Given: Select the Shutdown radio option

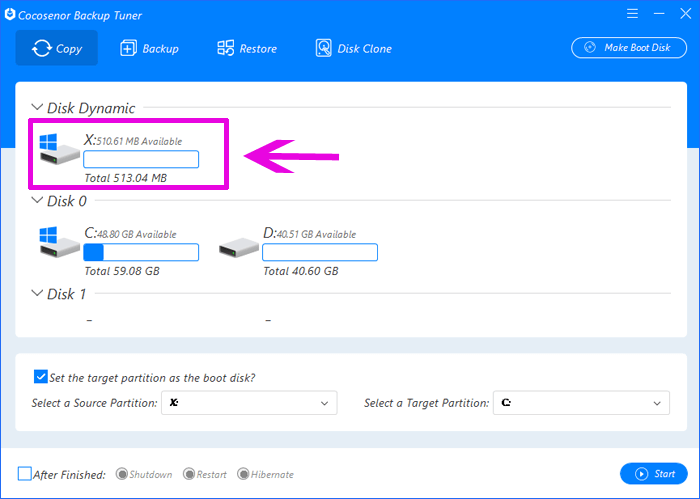Looking at the screenshot, I should 121,474.
